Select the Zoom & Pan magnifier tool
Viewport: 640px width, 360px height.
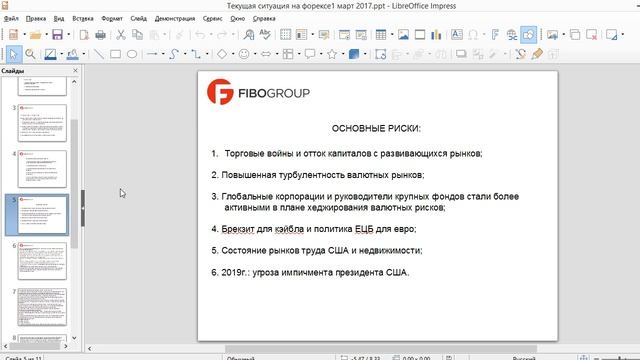[x=30, y=54]
